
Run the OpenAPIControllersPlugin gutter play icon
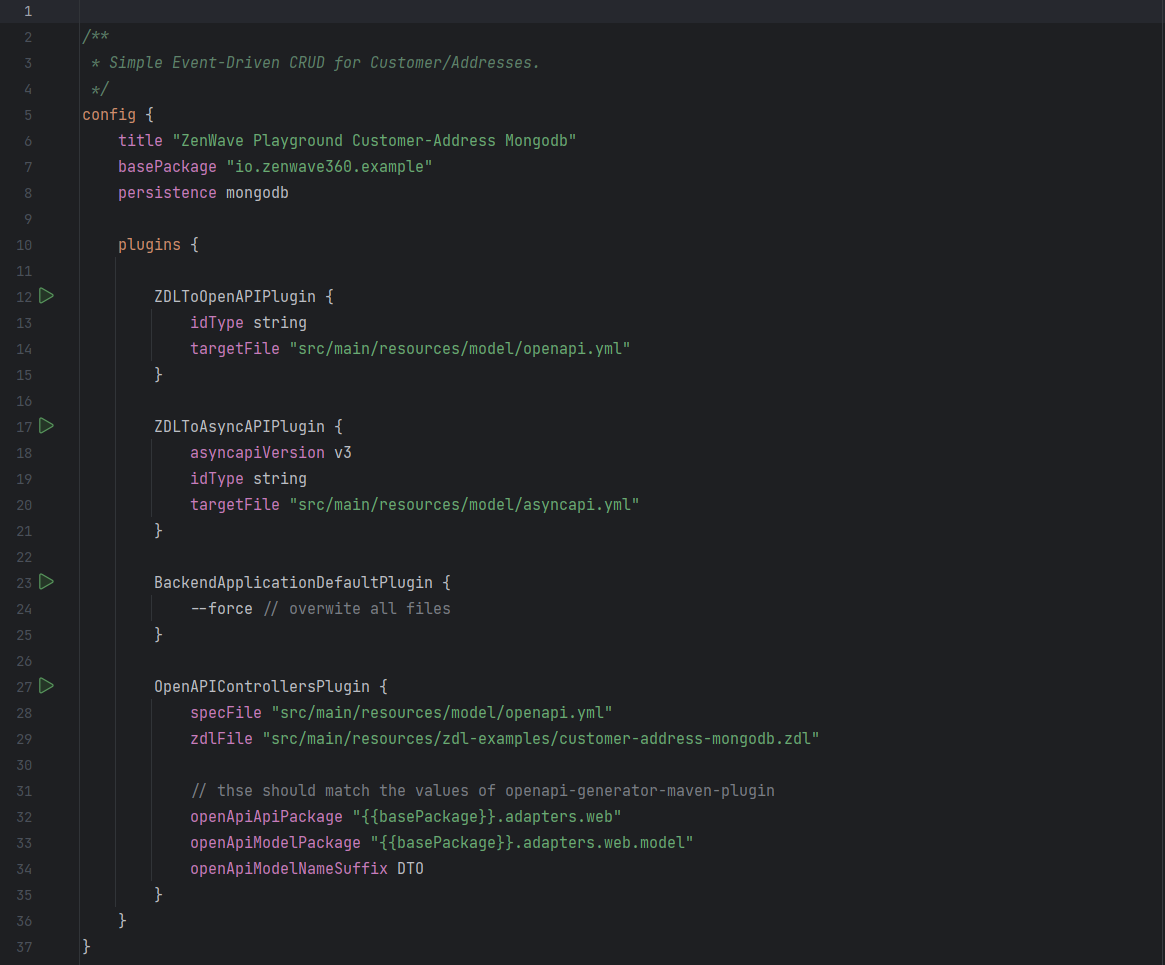click(46, 686)
